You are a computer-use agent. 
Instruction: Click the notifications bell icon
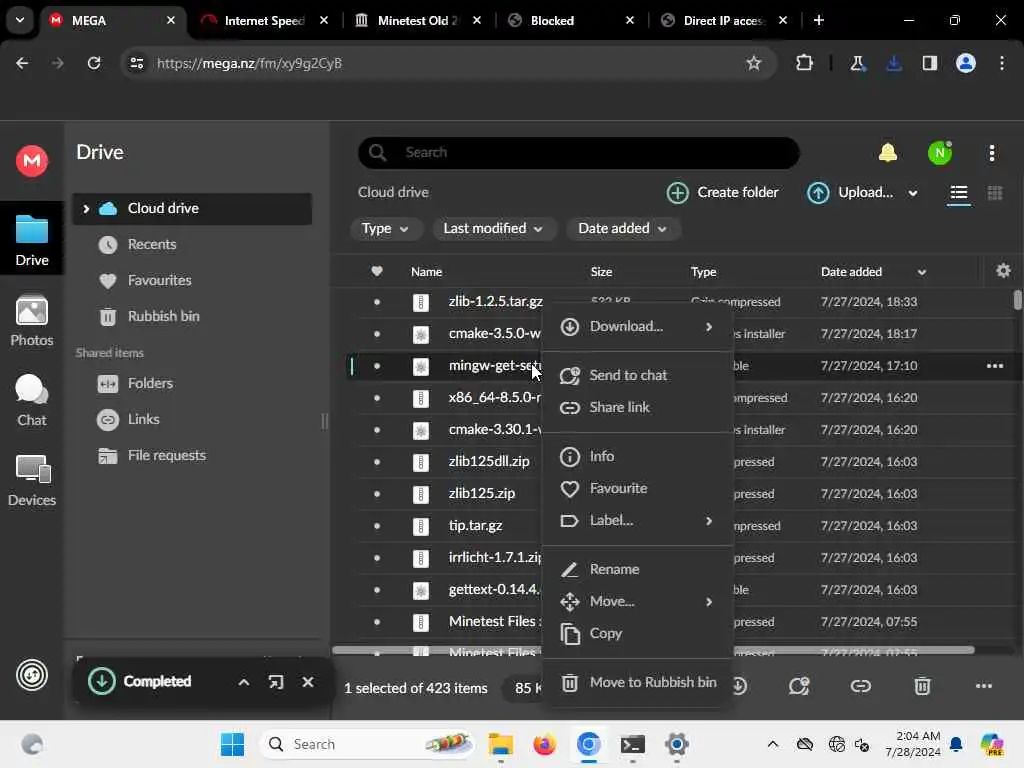pos(888,153)
